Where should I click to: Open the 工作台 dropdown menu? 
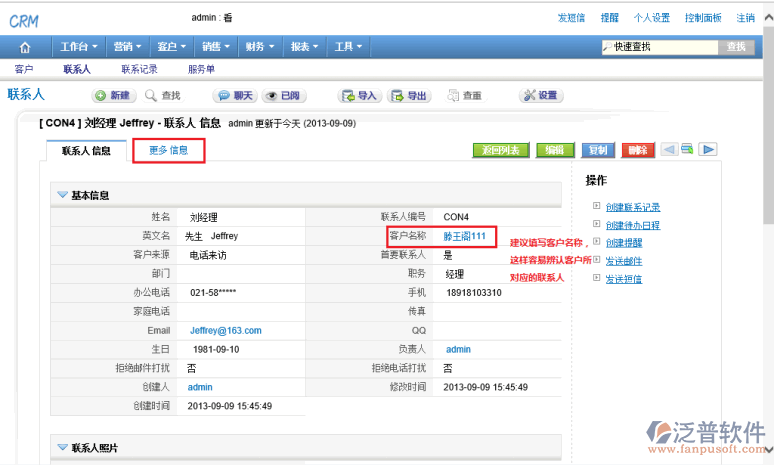click(x=79, y=47)
